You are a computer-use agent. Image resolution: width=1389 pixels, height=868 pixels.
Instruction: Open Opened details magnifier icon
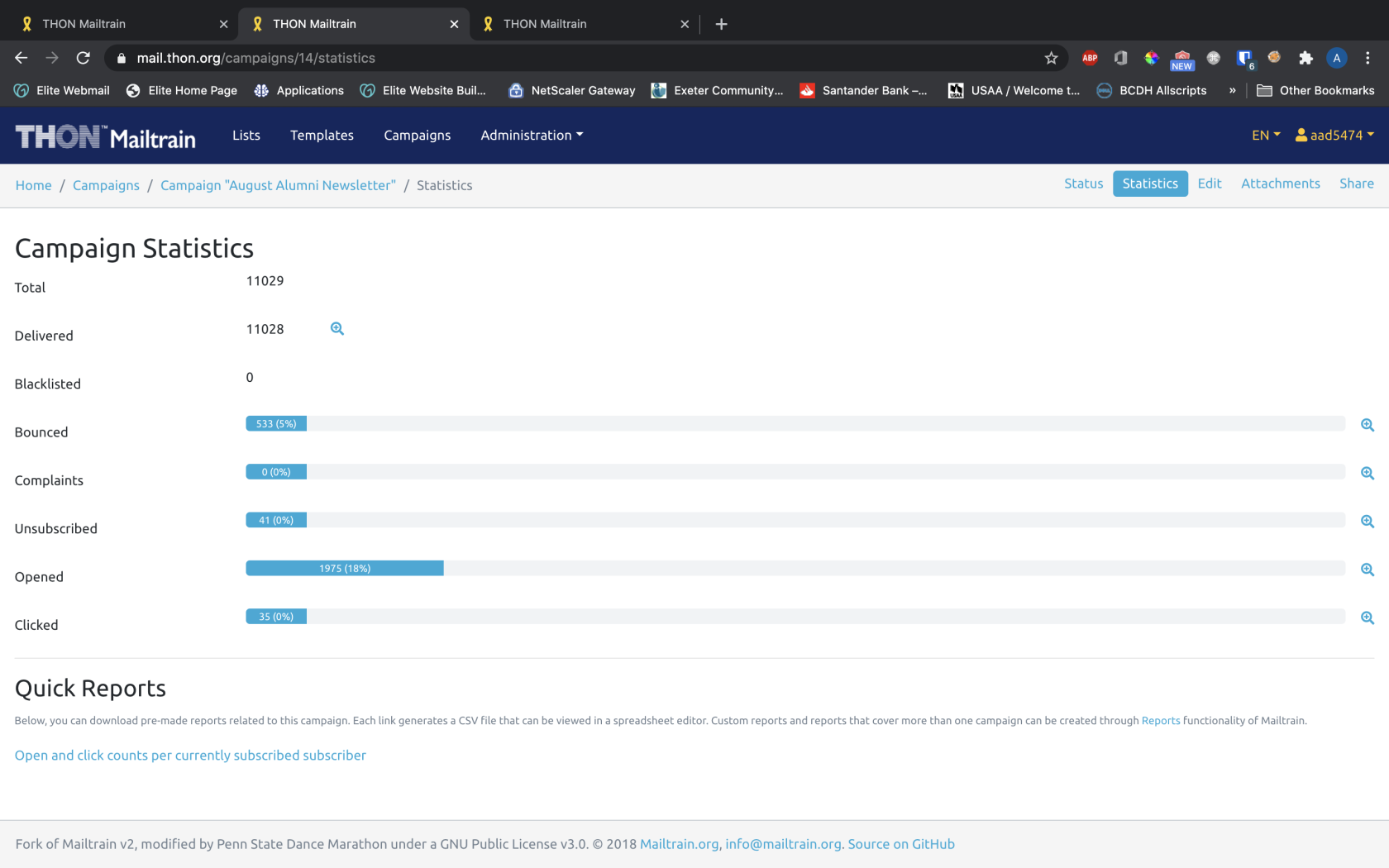tap(1368, 570)
